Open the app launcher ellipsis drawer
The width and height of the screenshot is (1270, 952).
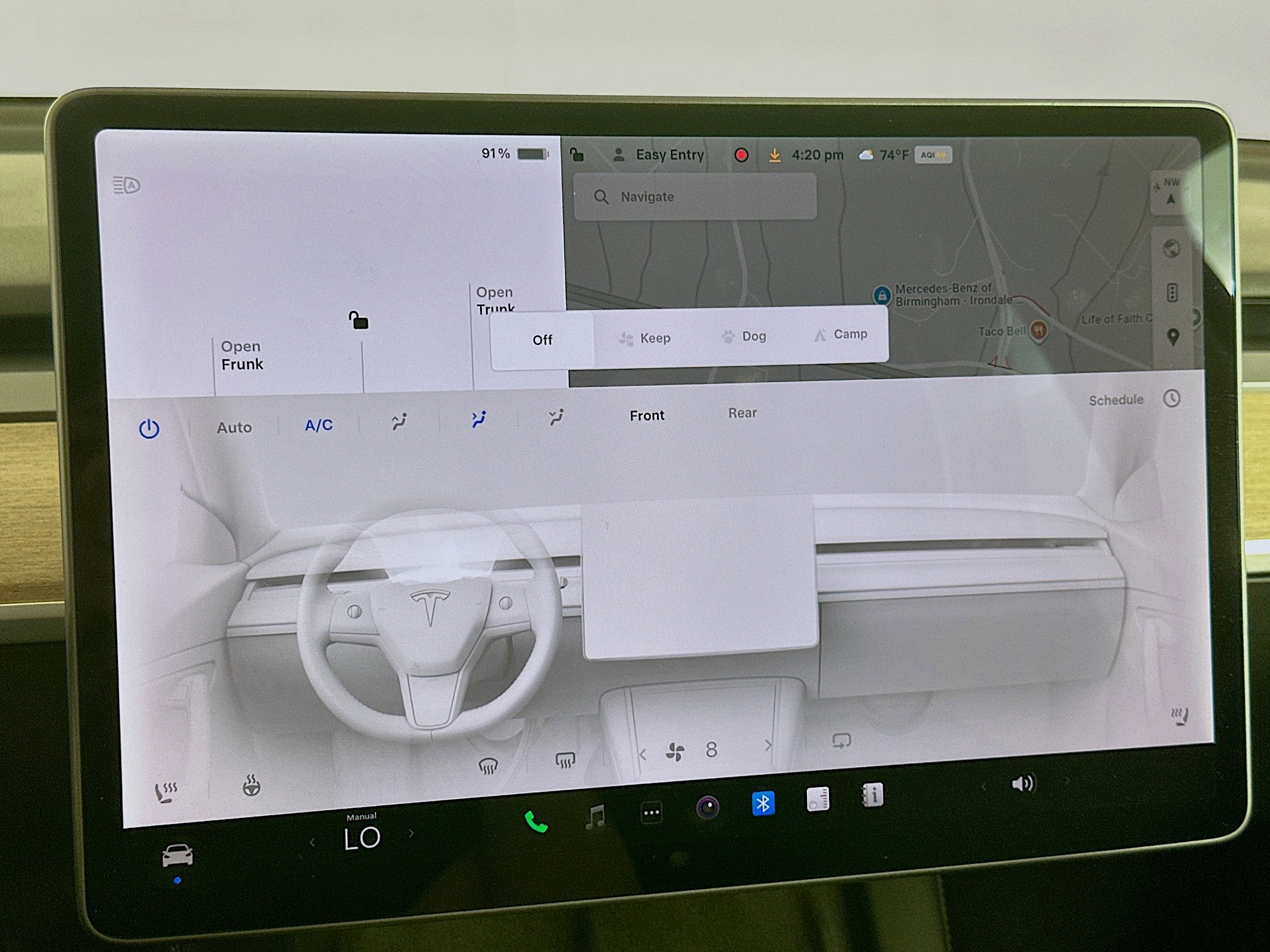650,813
